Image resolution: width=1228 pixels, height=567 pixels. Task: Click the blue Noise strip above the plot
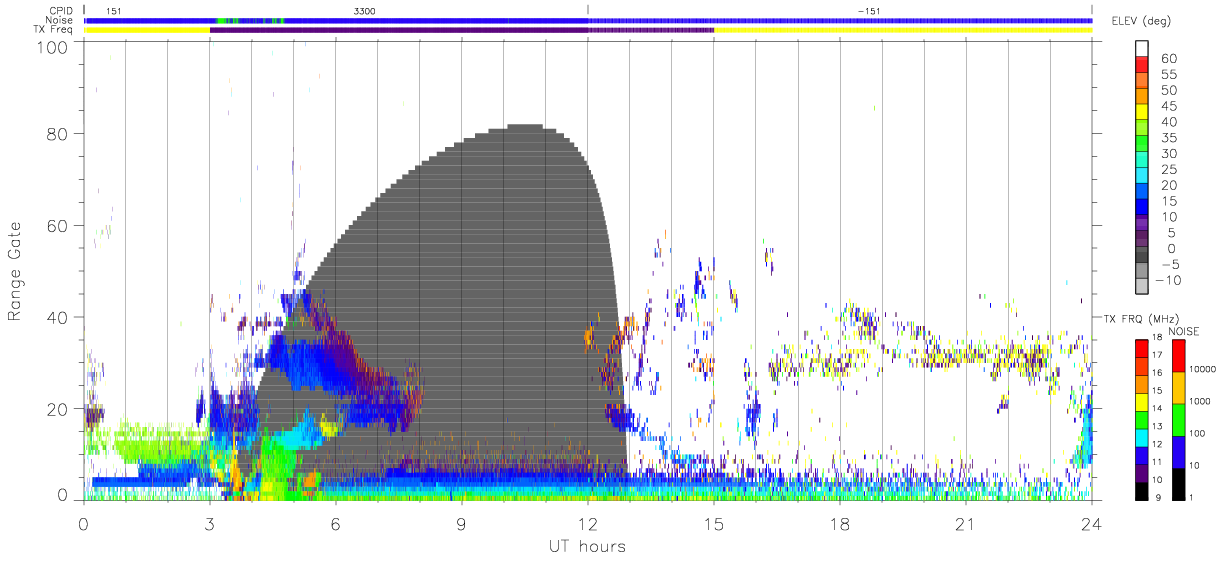588,20
